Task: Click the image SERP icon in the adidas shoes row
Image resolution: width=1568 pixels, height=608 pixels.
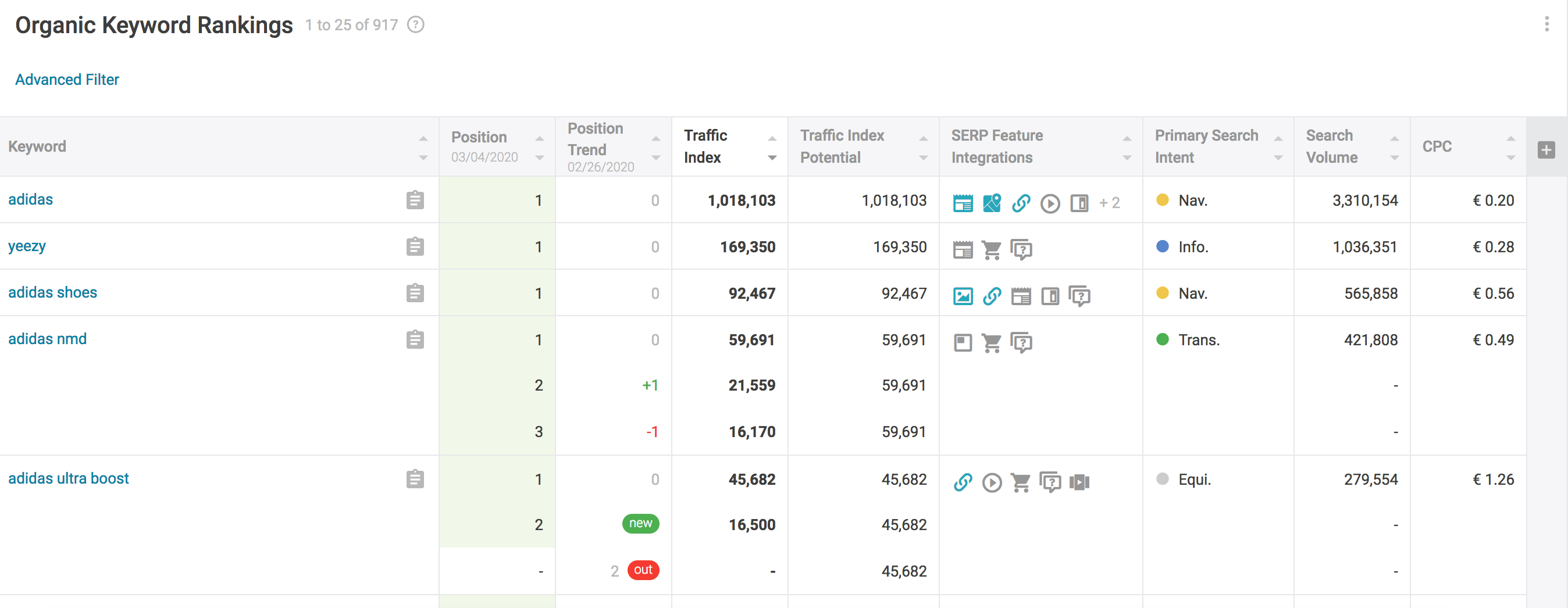Action: coord(963,296)
